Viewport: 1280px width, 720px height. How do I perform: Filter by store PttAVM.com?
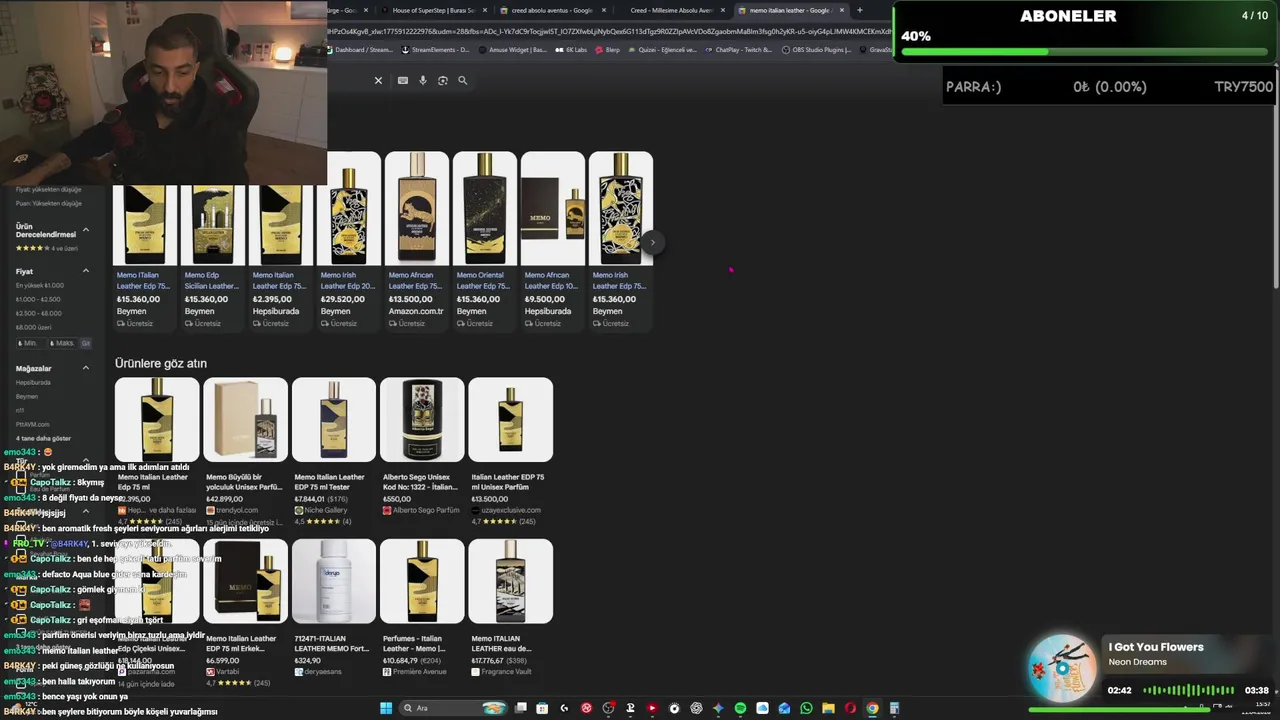pyautogui.click(x=32, y=424)
